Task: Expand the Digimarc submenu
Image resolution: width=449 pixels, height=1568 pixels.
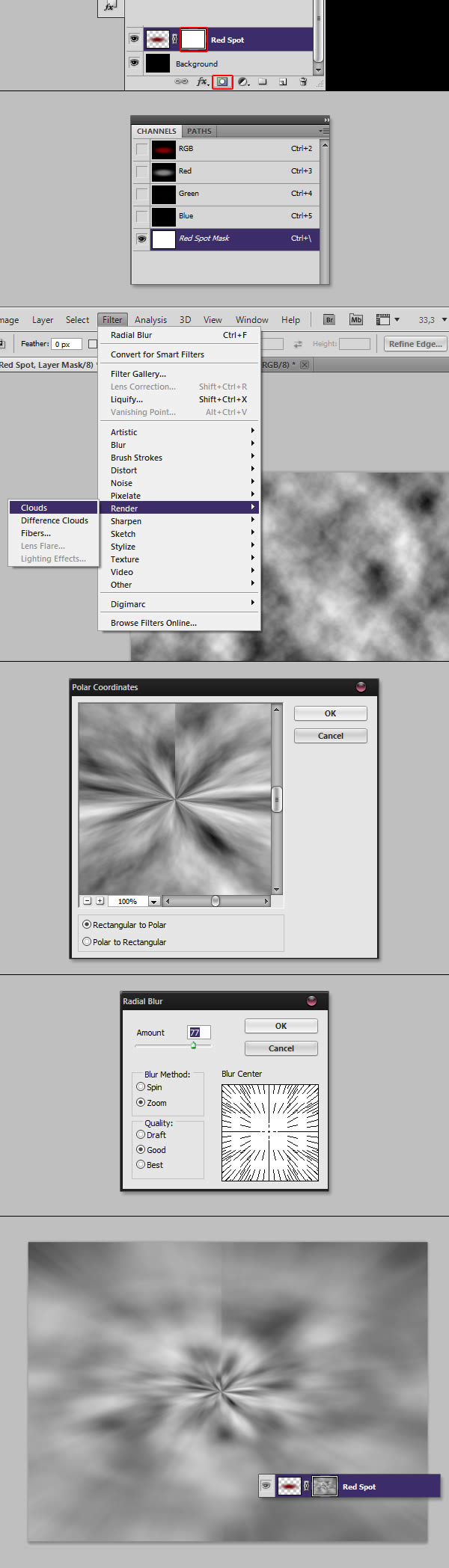Action: point(180,604)
